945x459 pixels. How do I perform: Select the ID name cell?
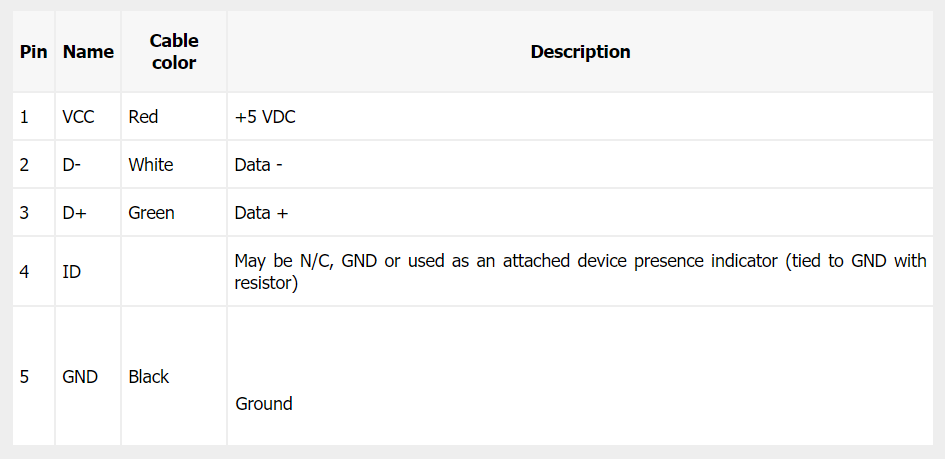pos(71,272)
